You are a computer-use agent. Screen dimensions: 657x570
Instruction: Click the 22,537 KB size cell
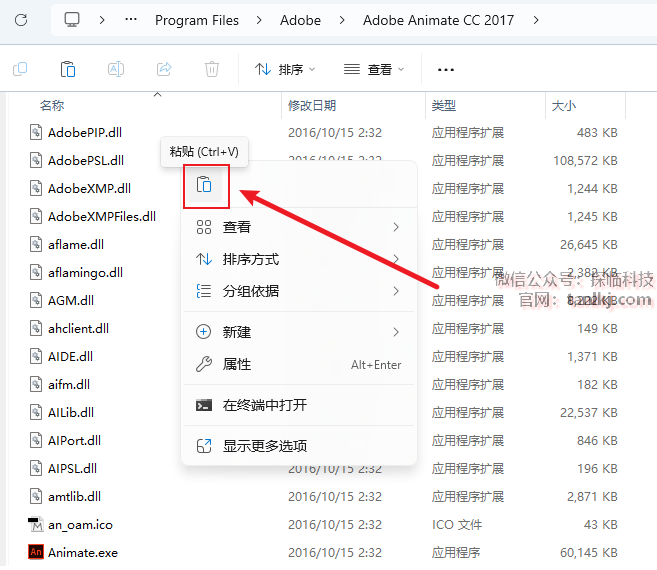coord(589,413)
